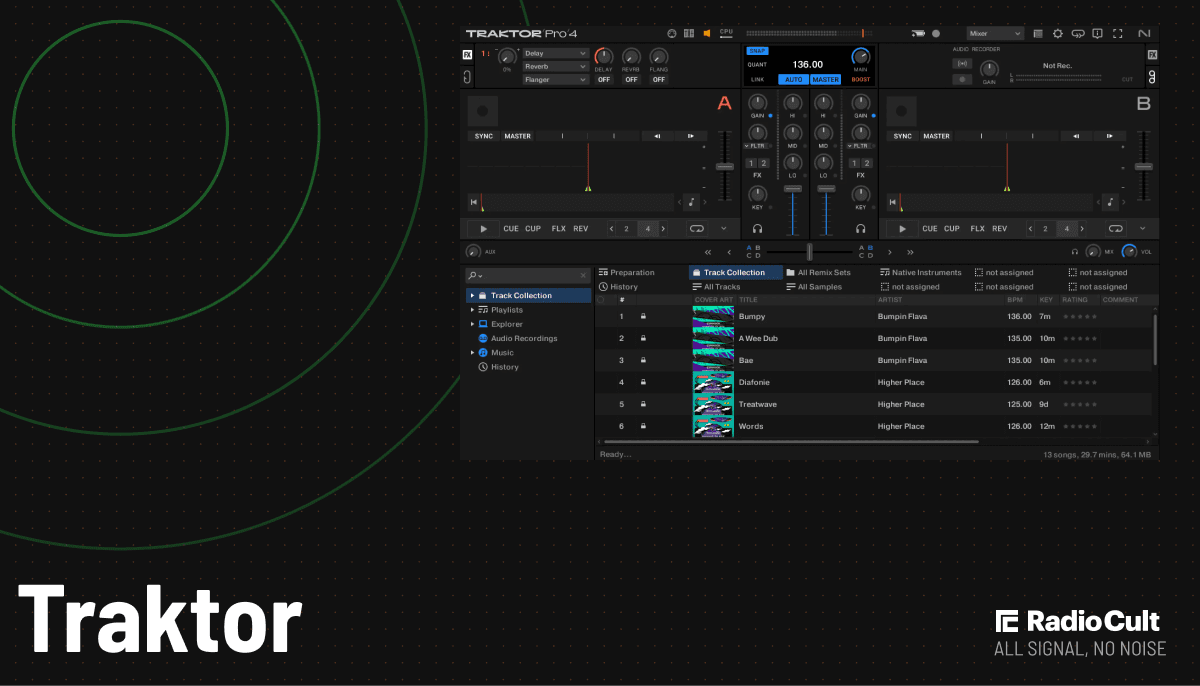The image size is (1200, 686).
Task: Open the alert notification icon in header
Action: [x=1098, y=33]
